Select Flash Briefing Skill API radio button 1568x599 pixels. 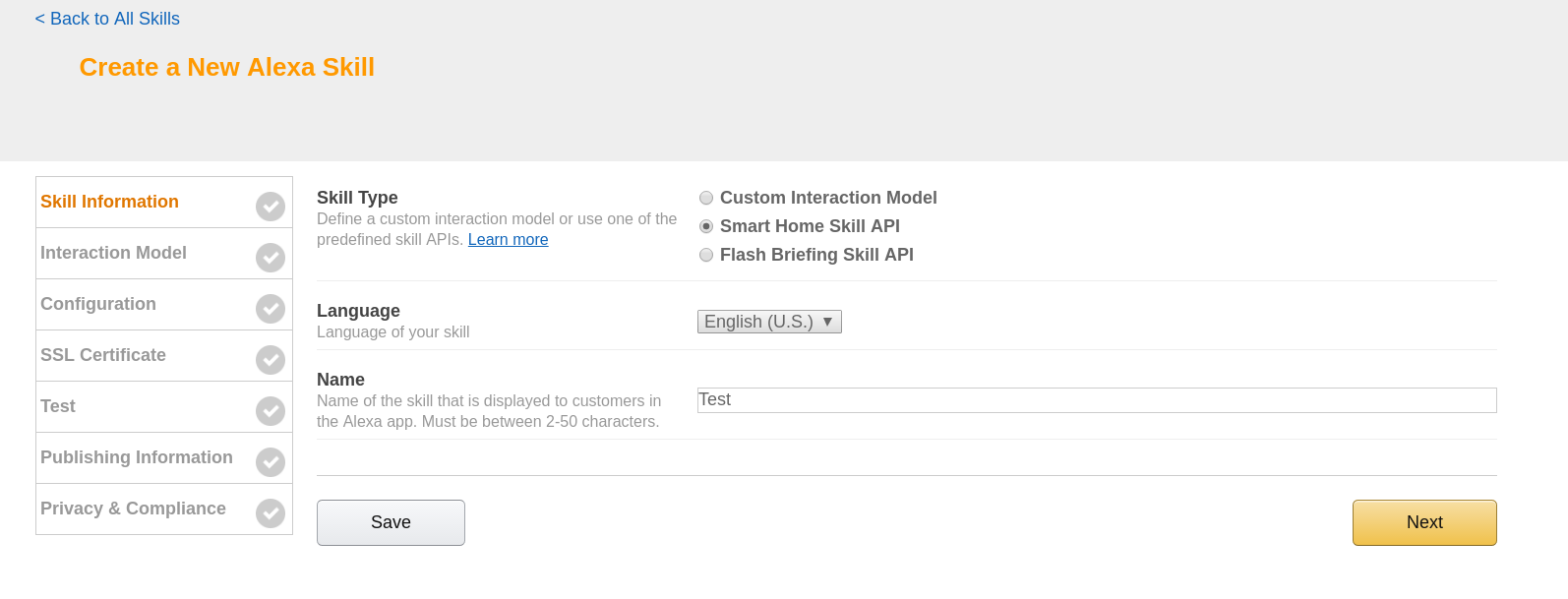pos(706,255)
